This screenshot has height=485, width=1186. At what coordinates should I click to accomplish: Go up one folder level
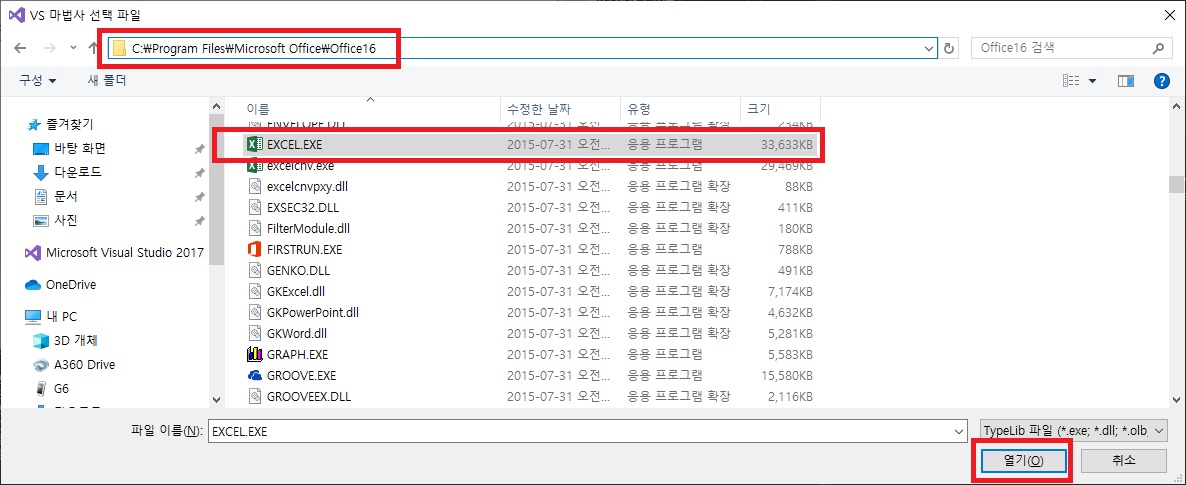click(93, 48)
